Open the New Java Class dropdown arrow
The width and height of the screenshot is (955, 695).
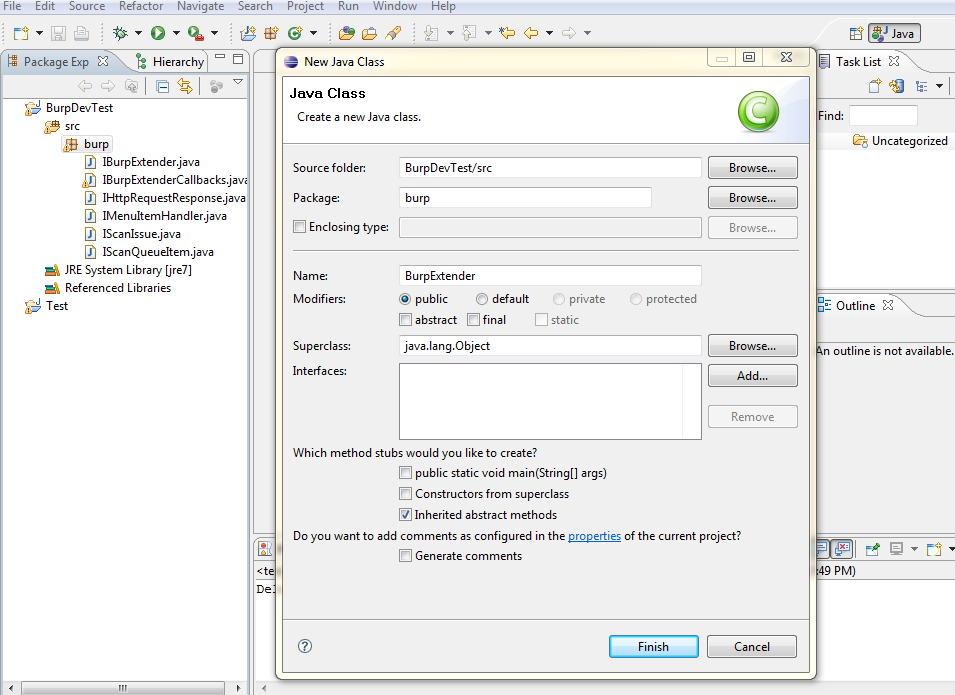coord(313,33)
